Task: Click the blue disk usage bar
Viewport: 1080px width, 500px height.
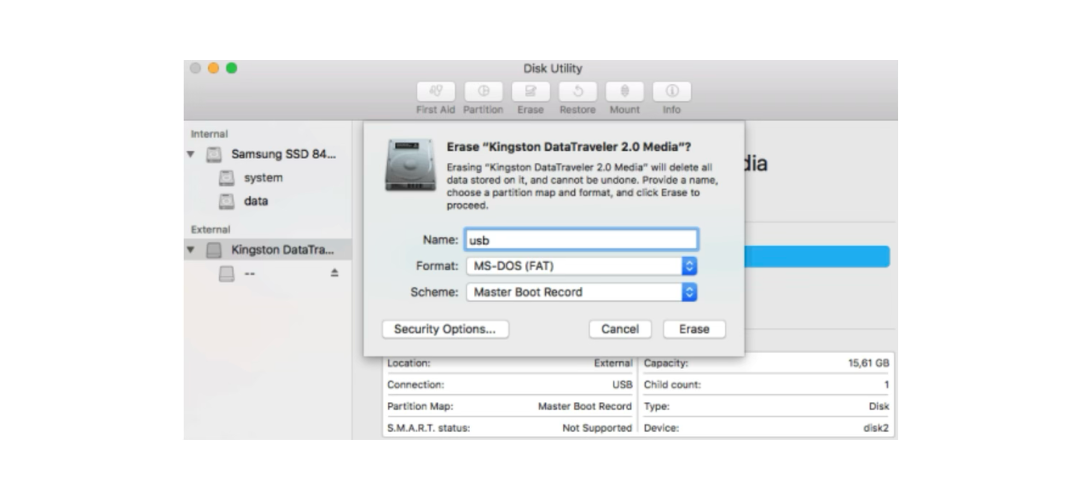Action: coord(817,256)
